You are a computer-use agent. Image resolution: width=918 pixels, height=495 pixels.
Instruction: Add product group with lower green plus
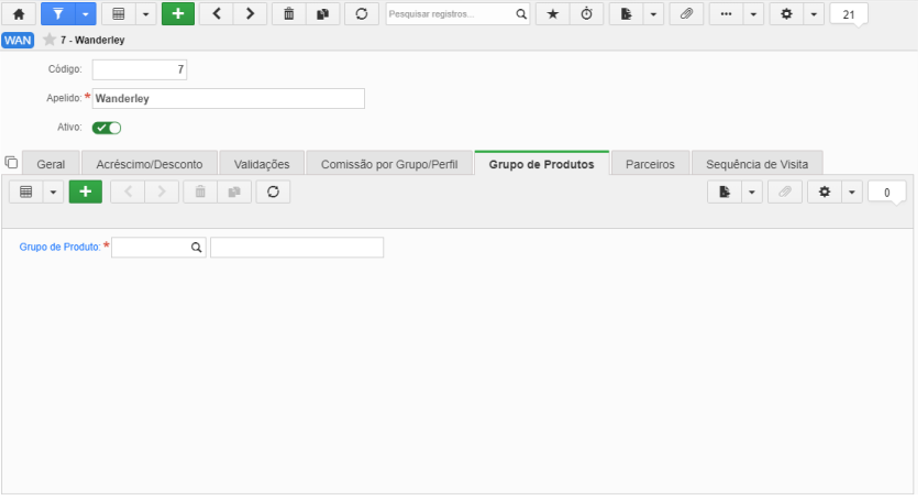[85, 192]
